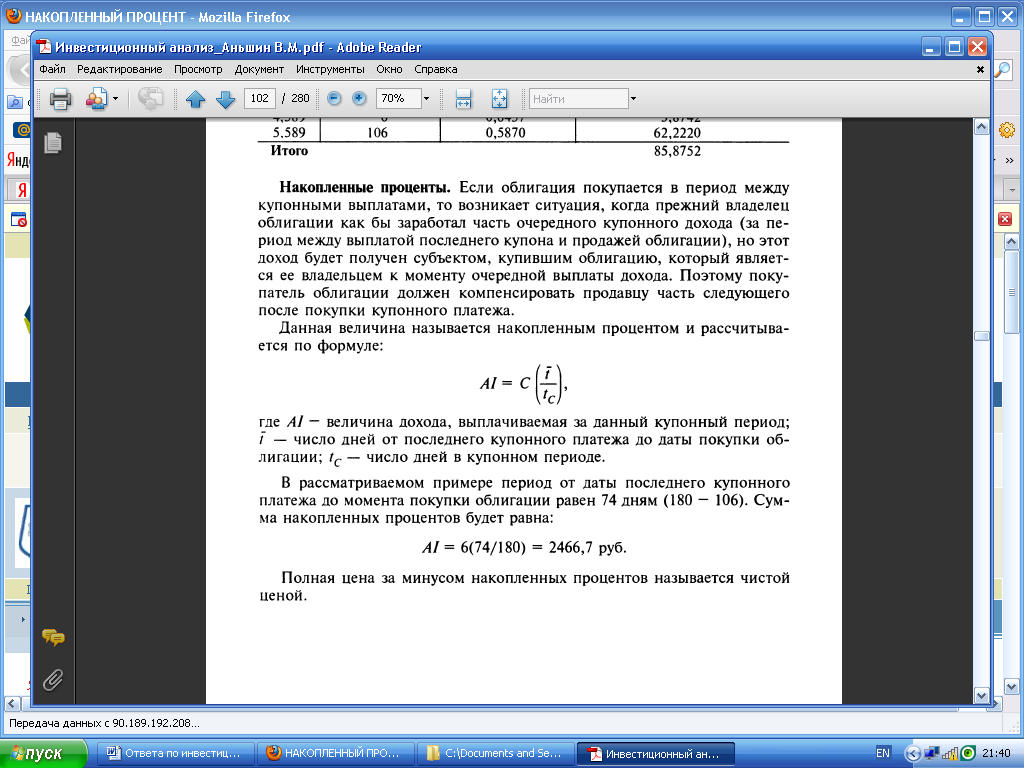Open the Документ menu
This screenshot has height=768, width=1024.
coord(259,69)
